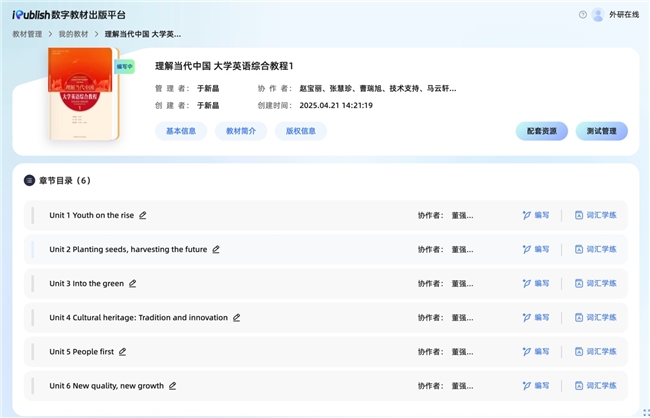Switch to 教材简介 tab

tap(241, 131)
